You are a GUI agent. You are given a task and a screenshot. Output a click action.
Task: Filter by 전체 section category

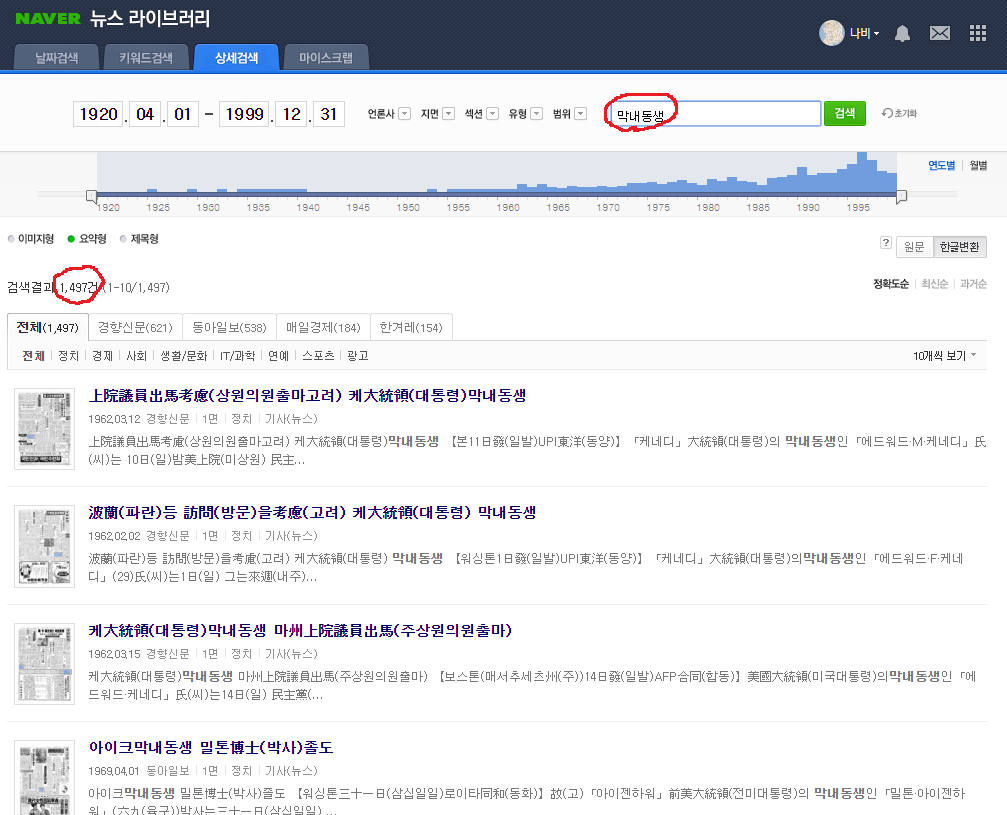pos(33,356)
